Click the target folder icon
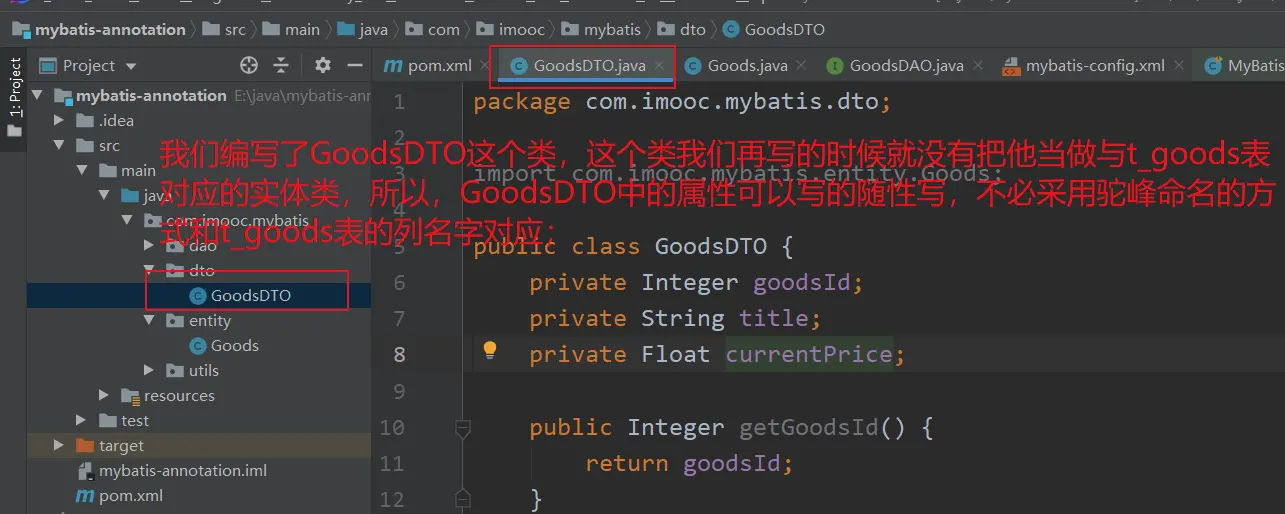The height and width of the screenshot is (514, 1285). click(84, 446)
